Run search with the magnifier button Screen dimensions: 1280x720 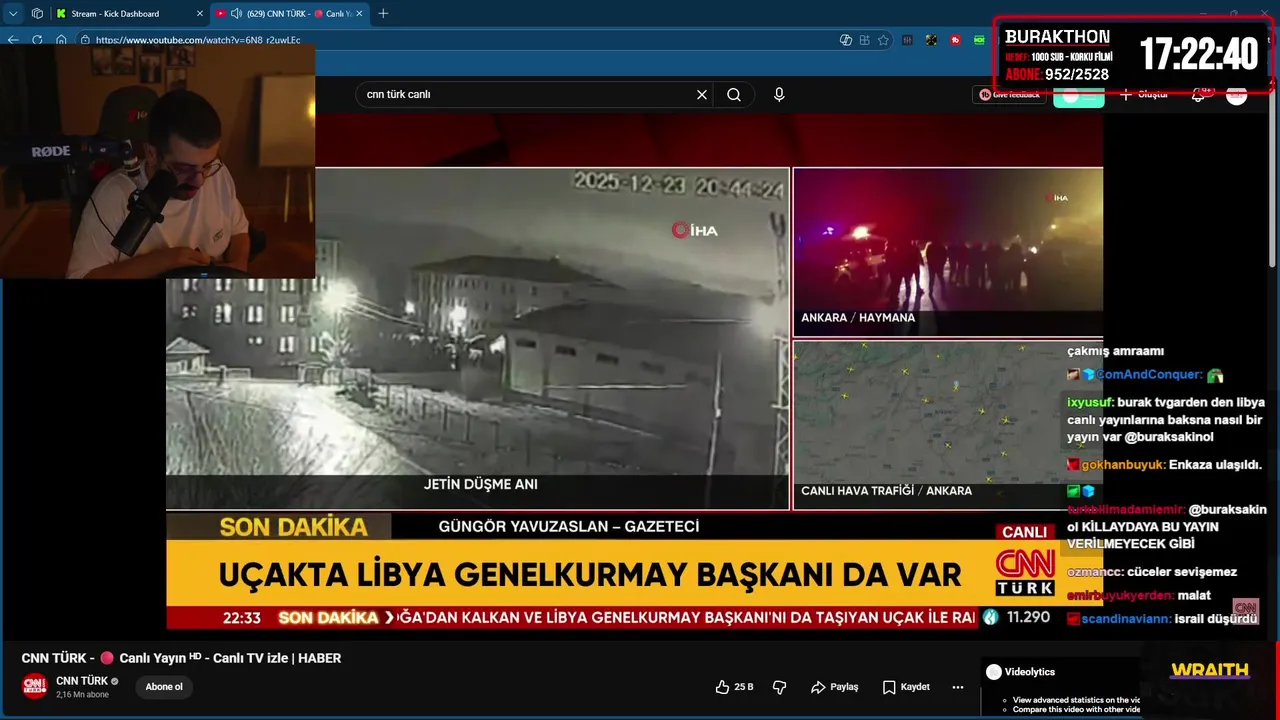coord(734,94)
